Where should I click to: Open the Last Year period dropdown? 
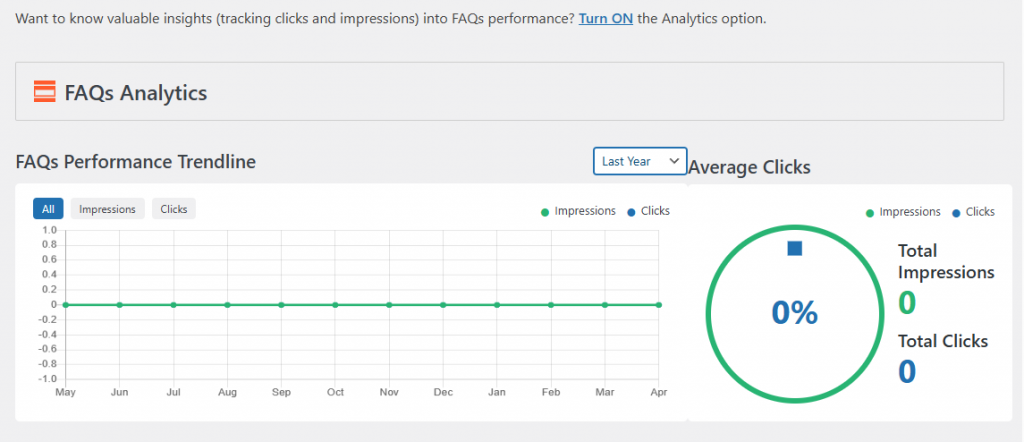tap(639, 161)
